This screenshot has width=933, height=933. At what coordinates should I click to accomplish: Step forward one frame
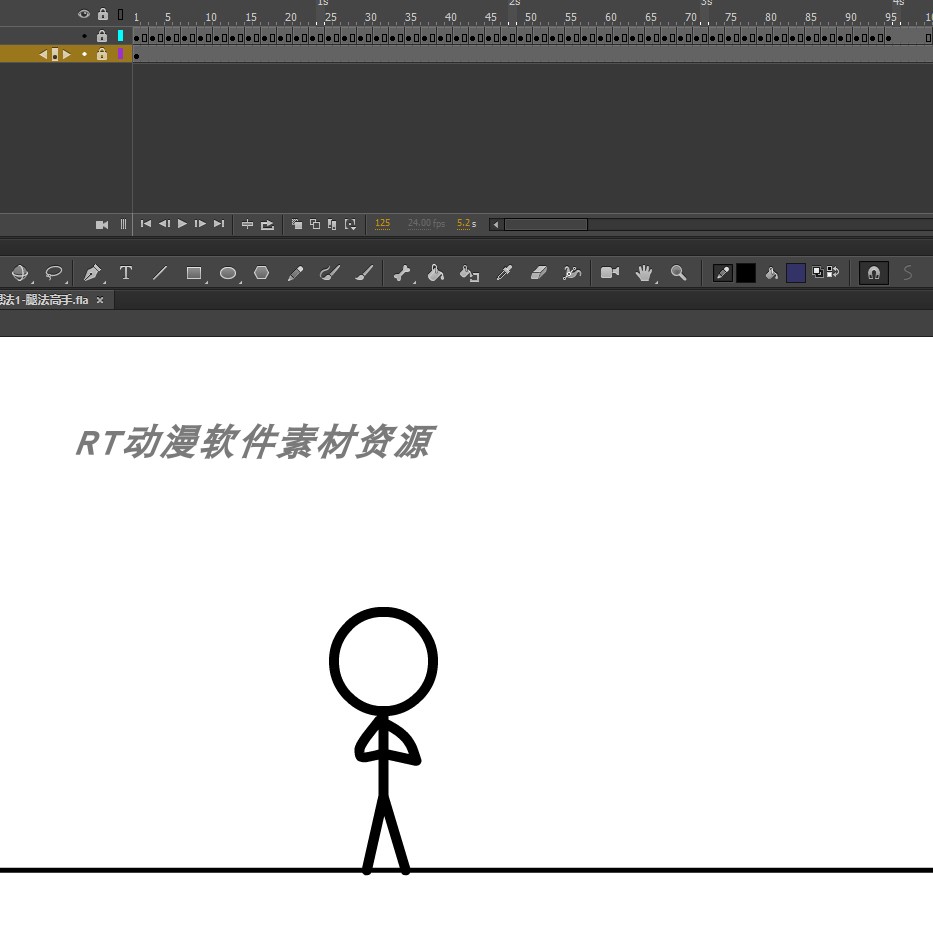[200, 224]
